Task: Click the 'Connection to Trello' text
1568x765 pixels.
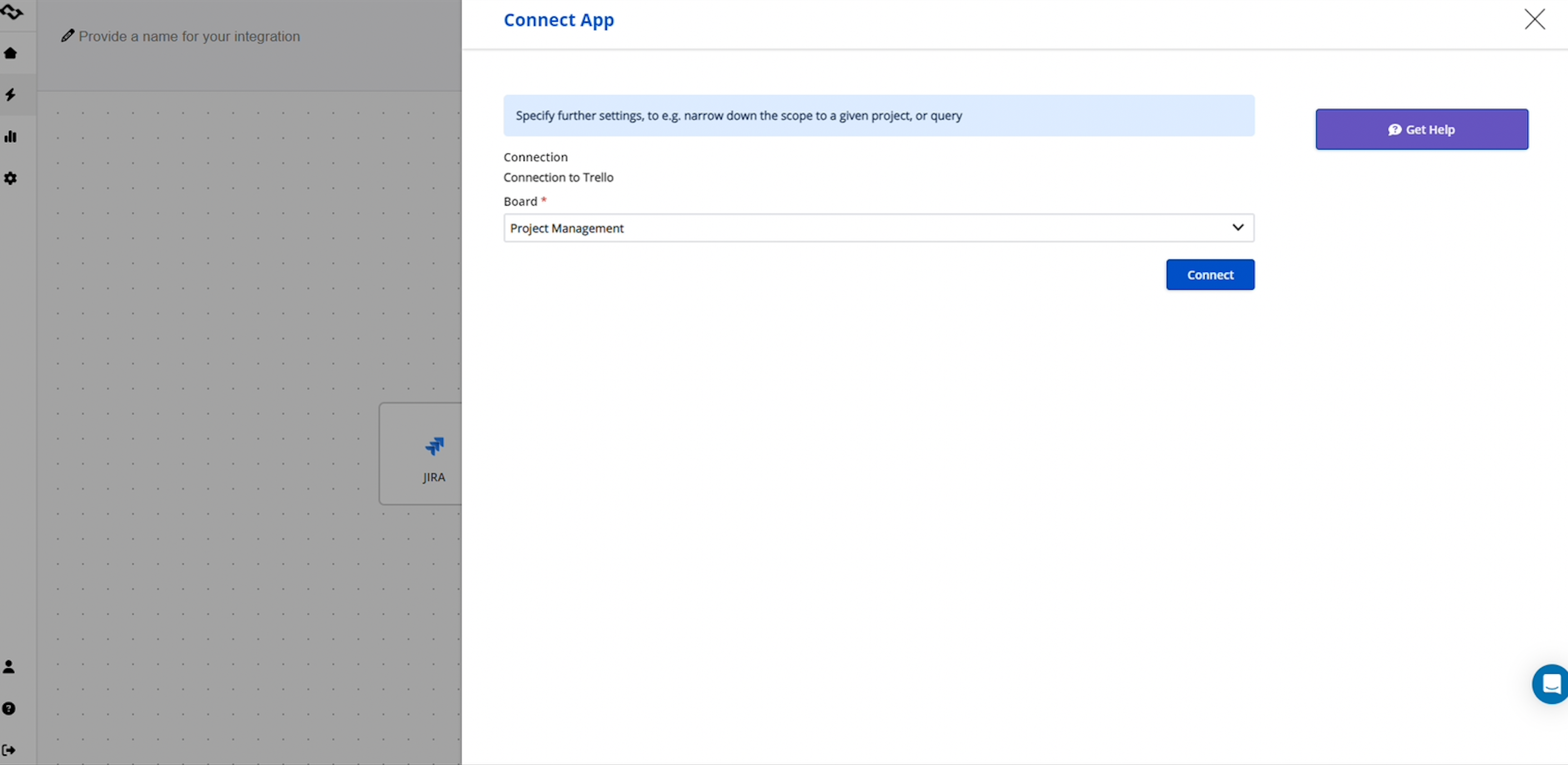Action: coord(558,177)
